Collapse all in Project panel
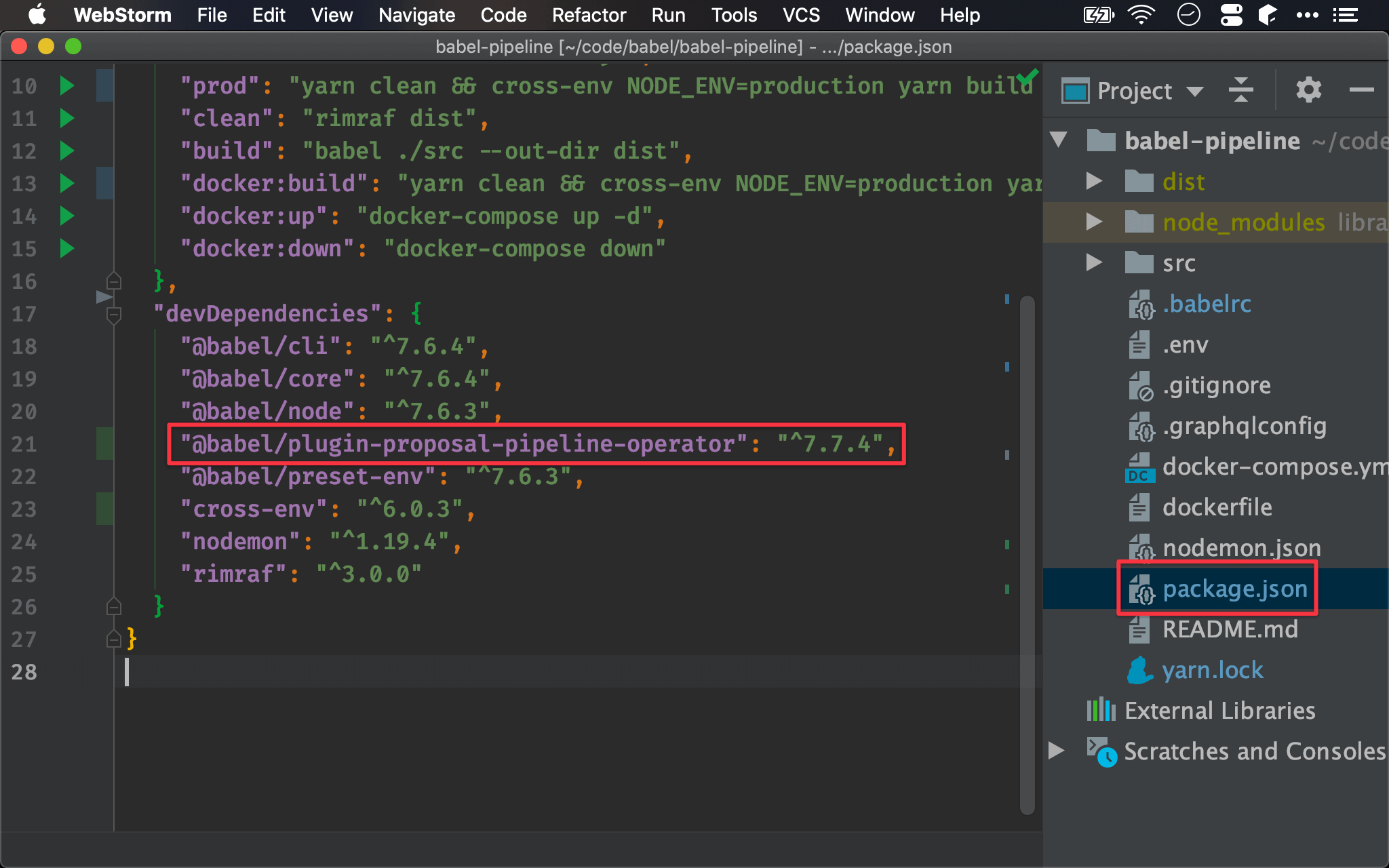The height and width of the screenshot is (868, 1389). [x=1240, y=90]
